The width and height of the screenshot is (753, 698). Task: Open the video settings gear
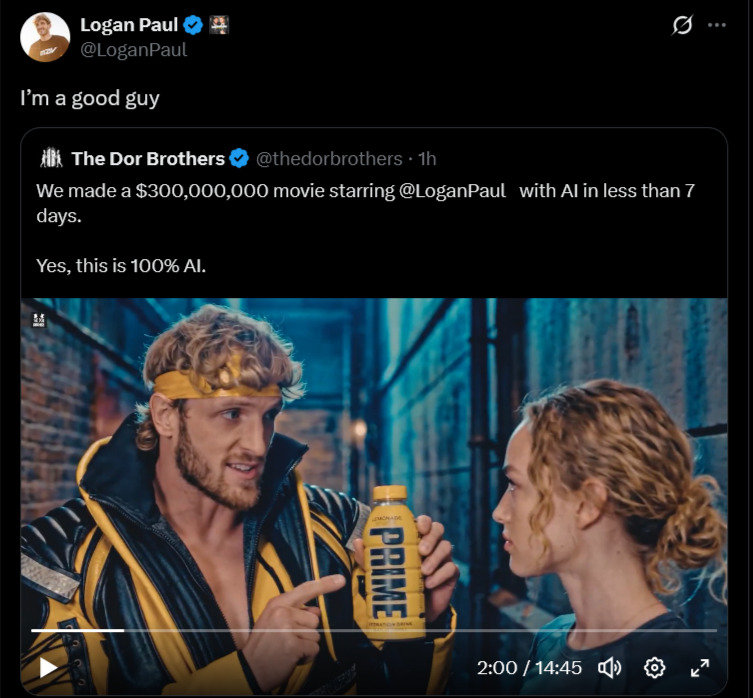654,668
